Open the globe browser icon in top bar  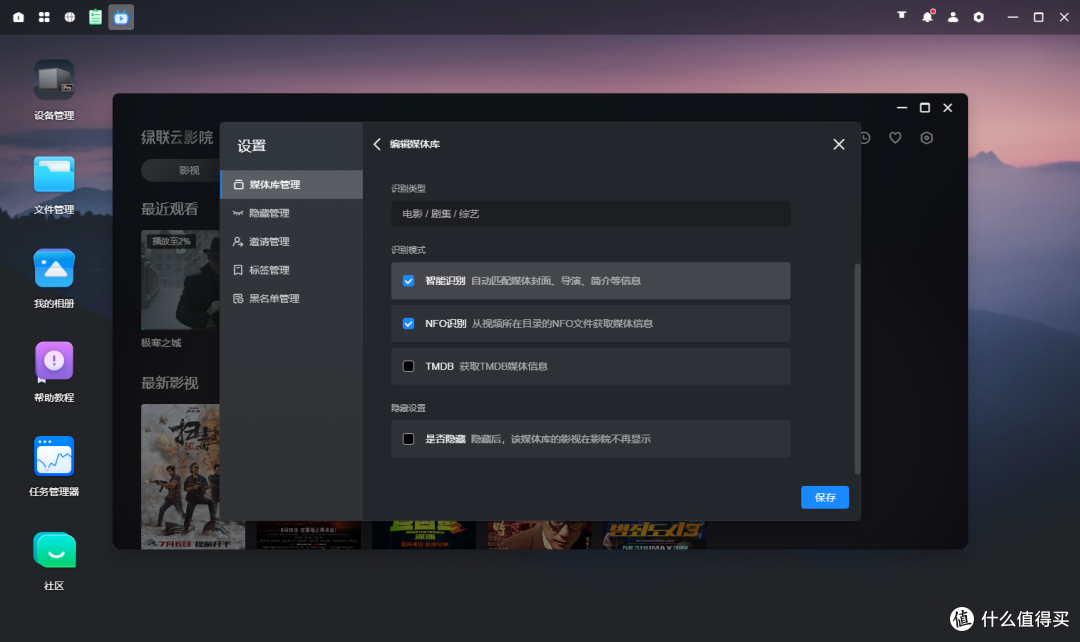(70, 17)
